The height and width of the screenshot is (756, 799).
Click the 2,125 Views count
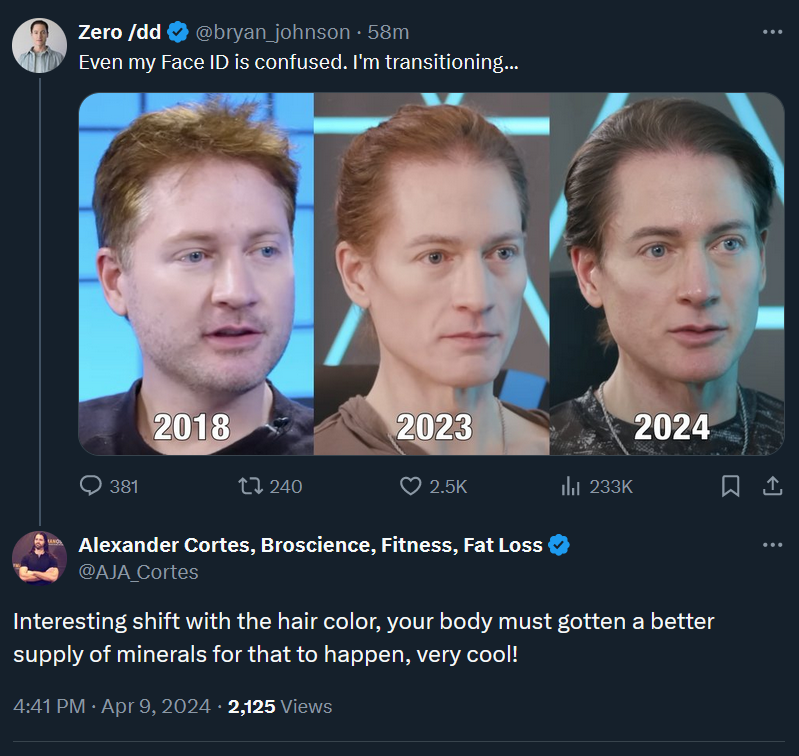tap(280, 707)
